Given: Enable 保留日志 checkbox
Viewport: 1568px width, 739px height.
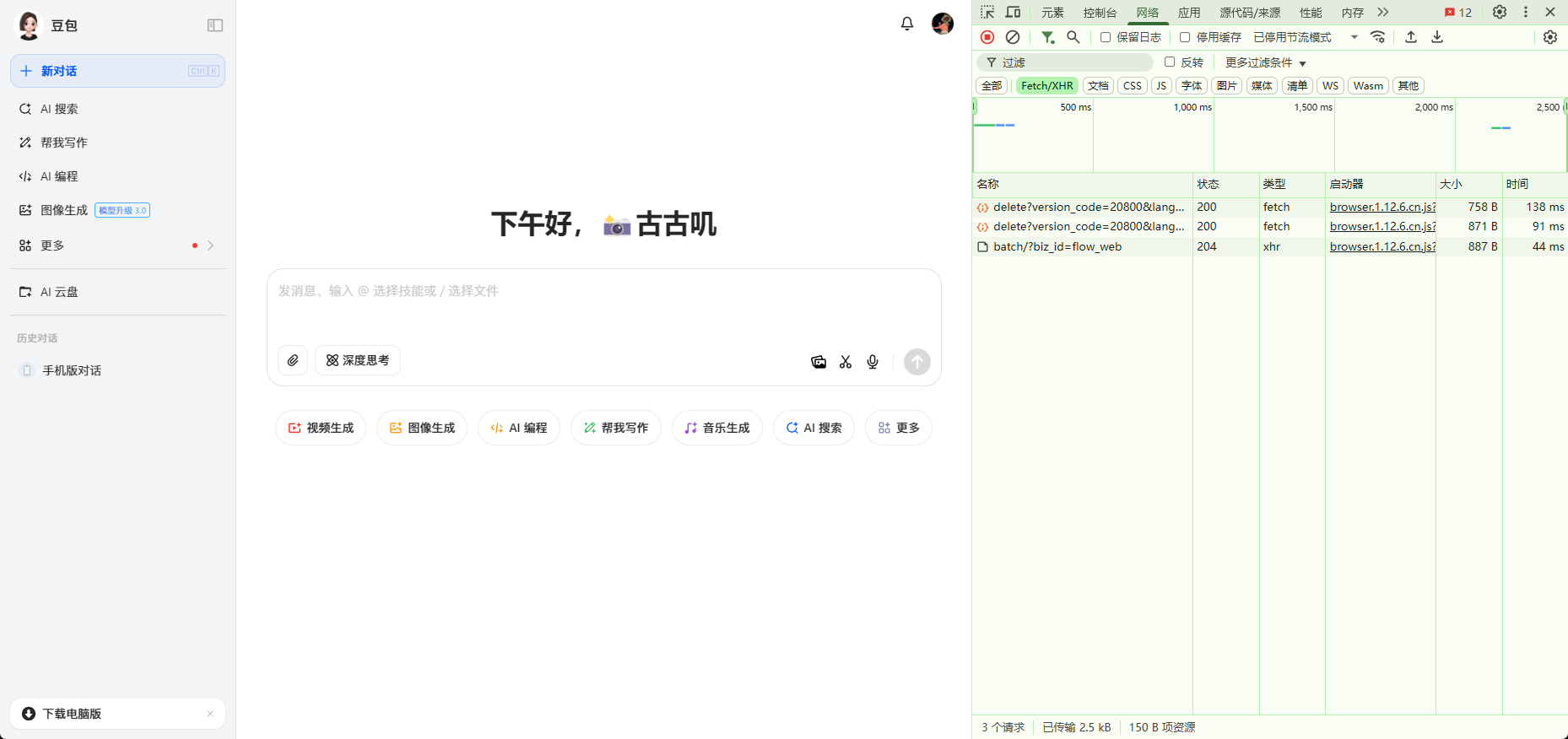Looking at the screenshot, I should pyautogui.click(x=1106, y=37).
